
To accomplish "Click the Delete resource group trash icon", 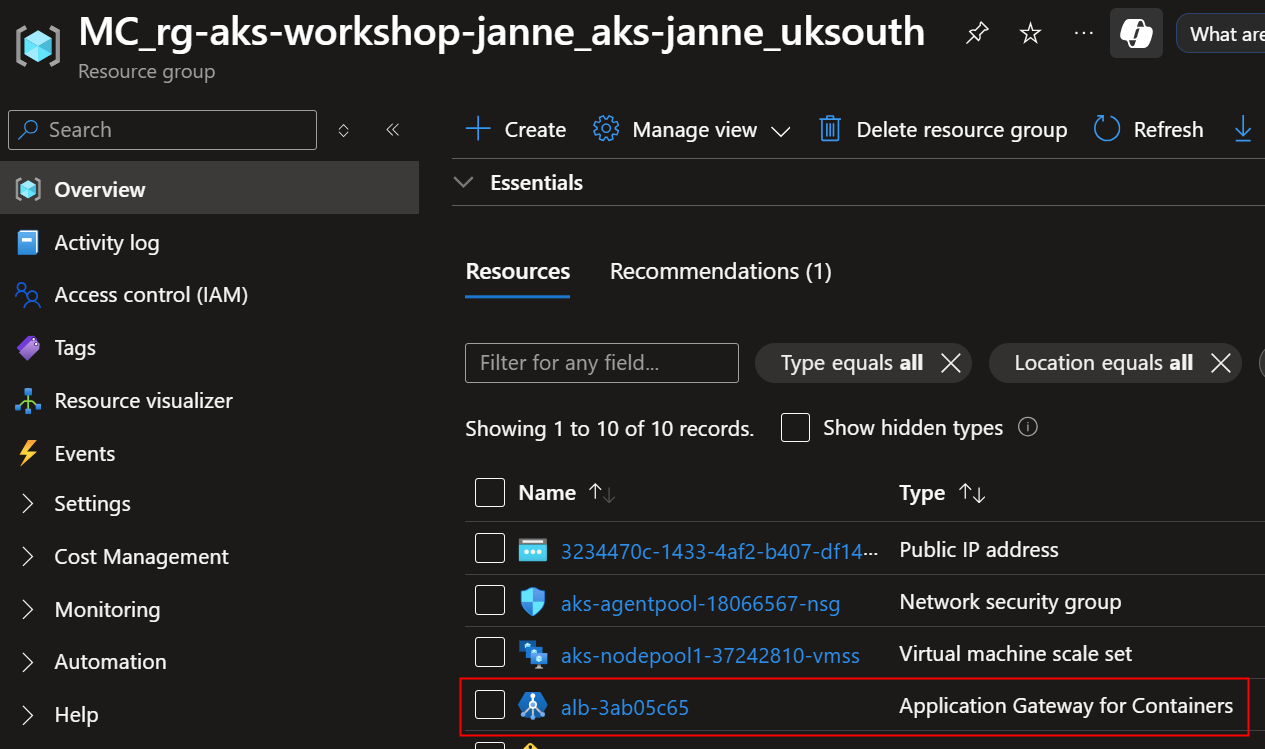I will tap(830, 129).
